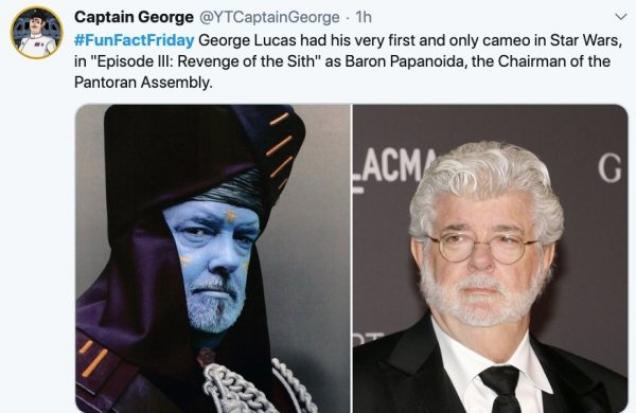Open the photo of man in tuxedo

[490, 258]
